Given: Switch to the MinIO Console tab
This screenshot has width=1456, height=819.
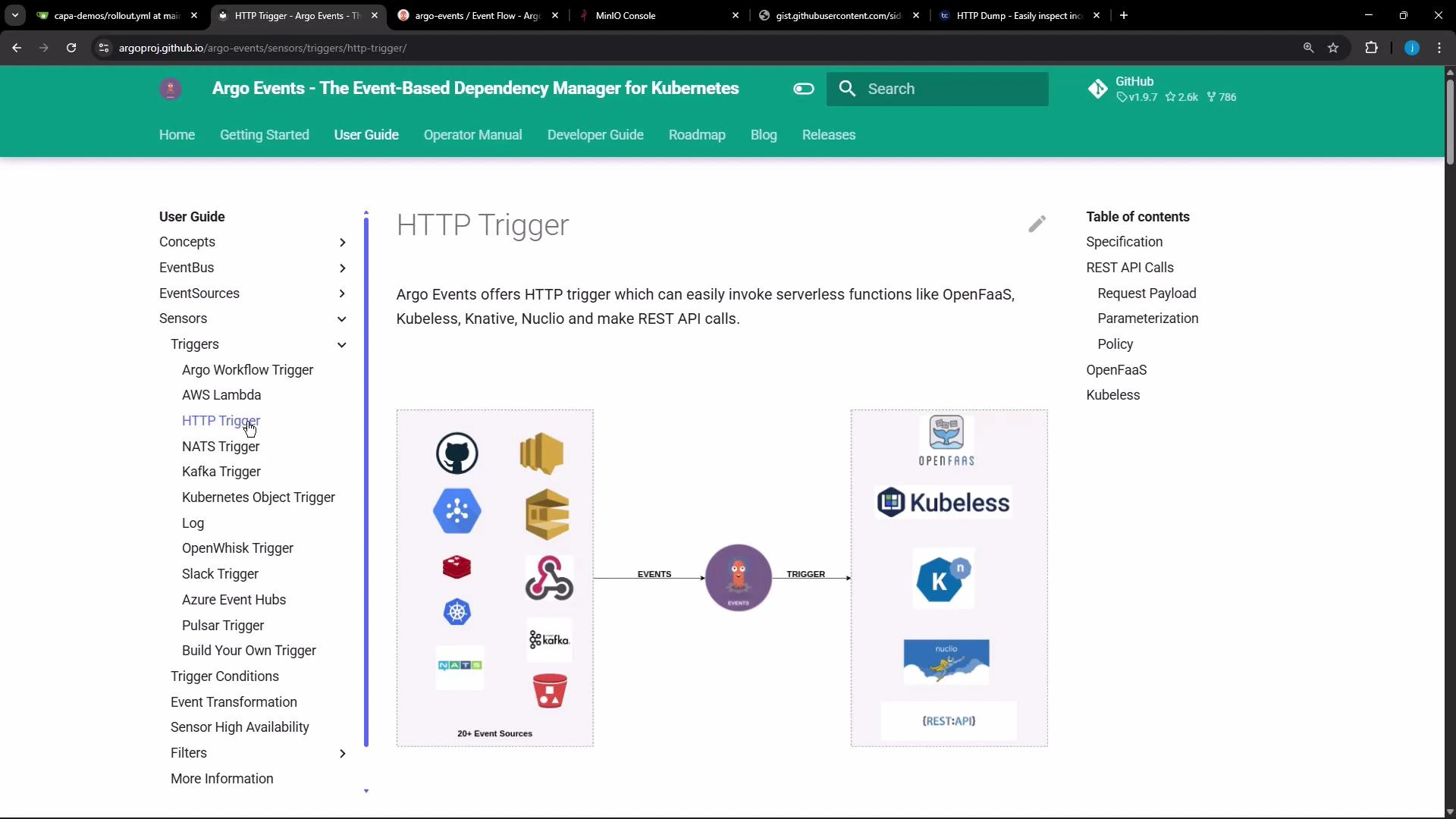Looking at the screenshot, I should pos(660,15).
